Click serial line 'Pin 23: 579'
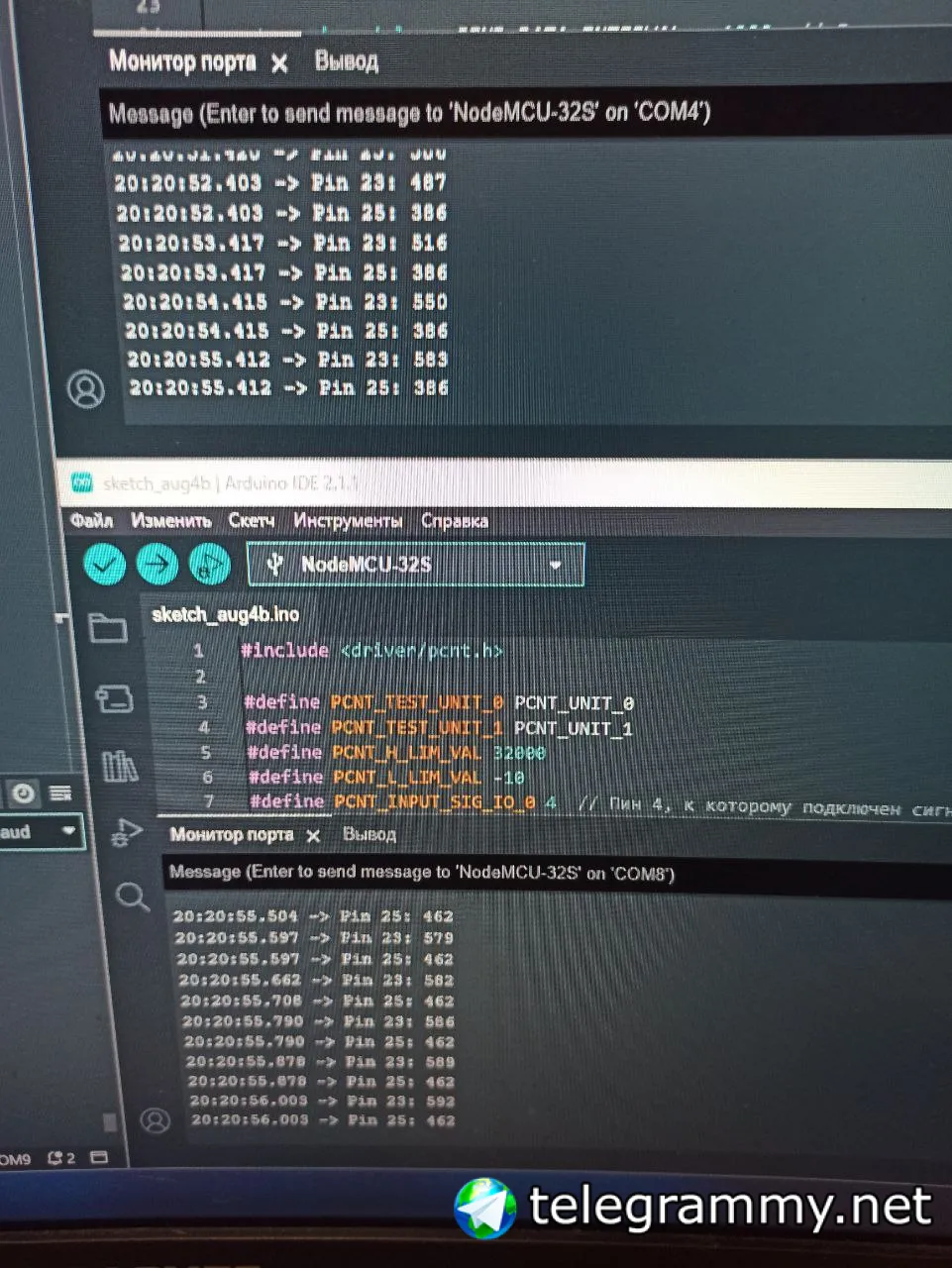Viewport: 952px width, 1268px height. (314, 937)
